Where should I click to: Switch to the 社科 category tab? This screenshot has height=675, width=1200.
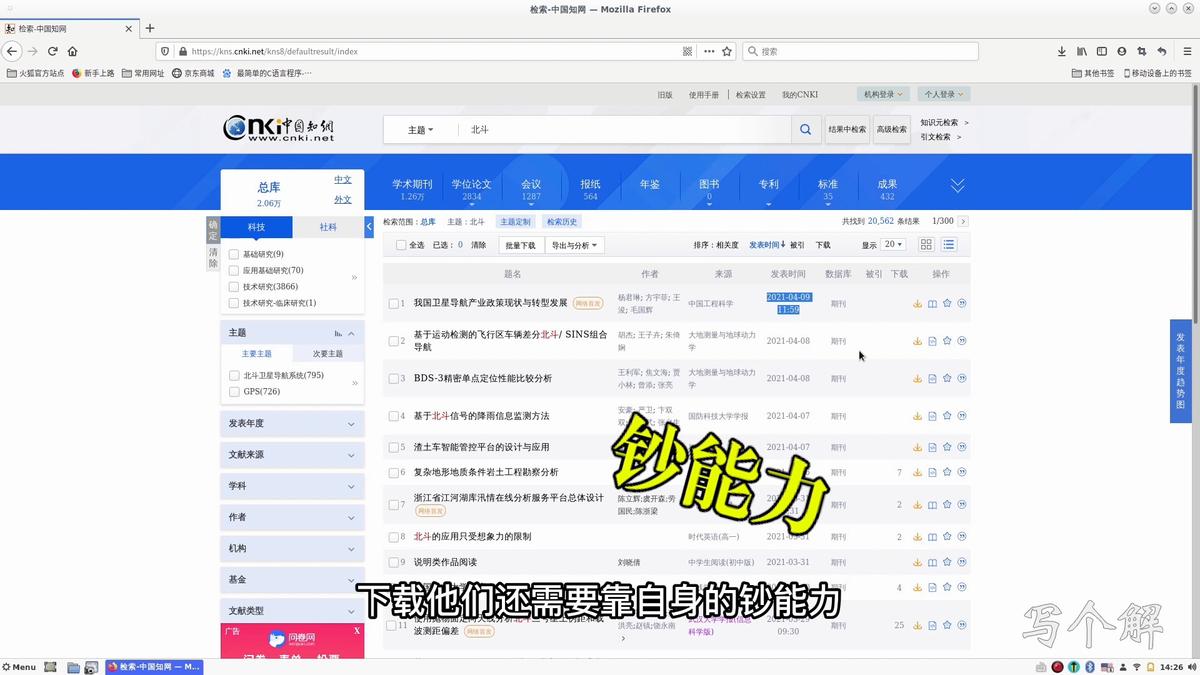pyautogui.click(x=329, y=227)
